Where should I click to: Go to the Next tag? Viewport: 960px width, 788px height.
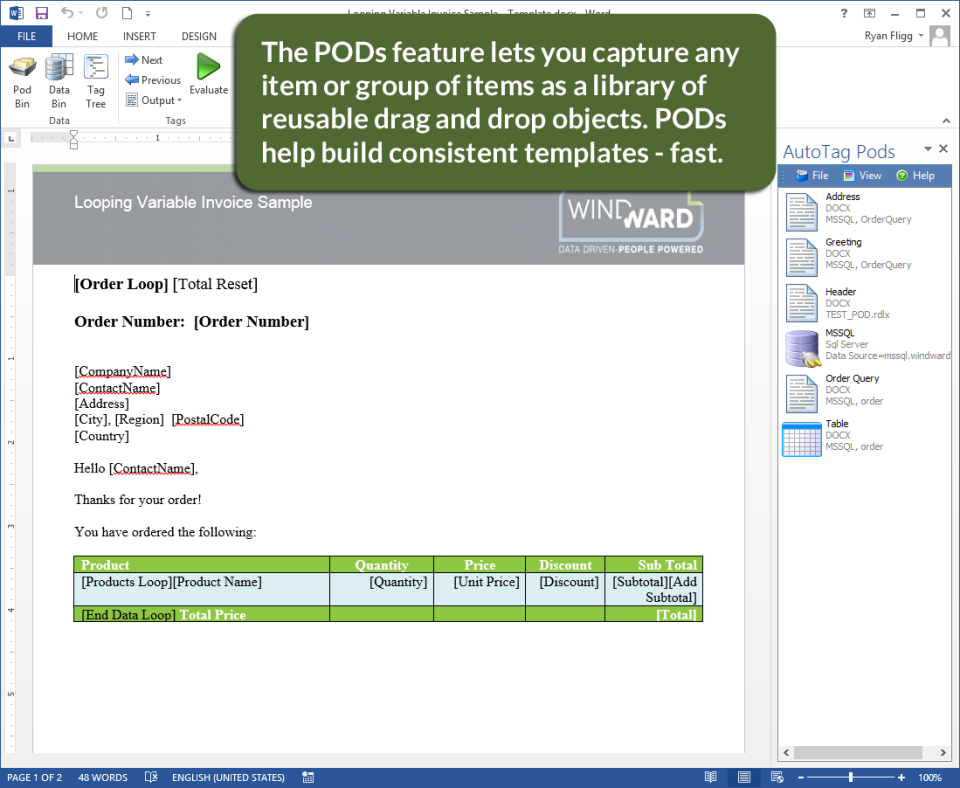point(144,60)
